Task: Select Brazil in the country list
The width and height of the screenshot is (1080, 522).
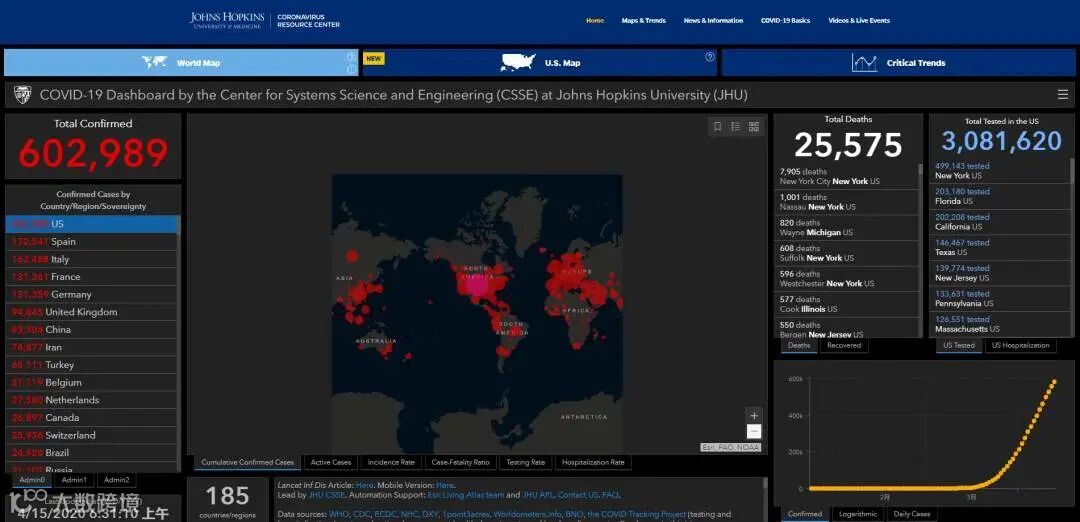Action: [92, 453]
